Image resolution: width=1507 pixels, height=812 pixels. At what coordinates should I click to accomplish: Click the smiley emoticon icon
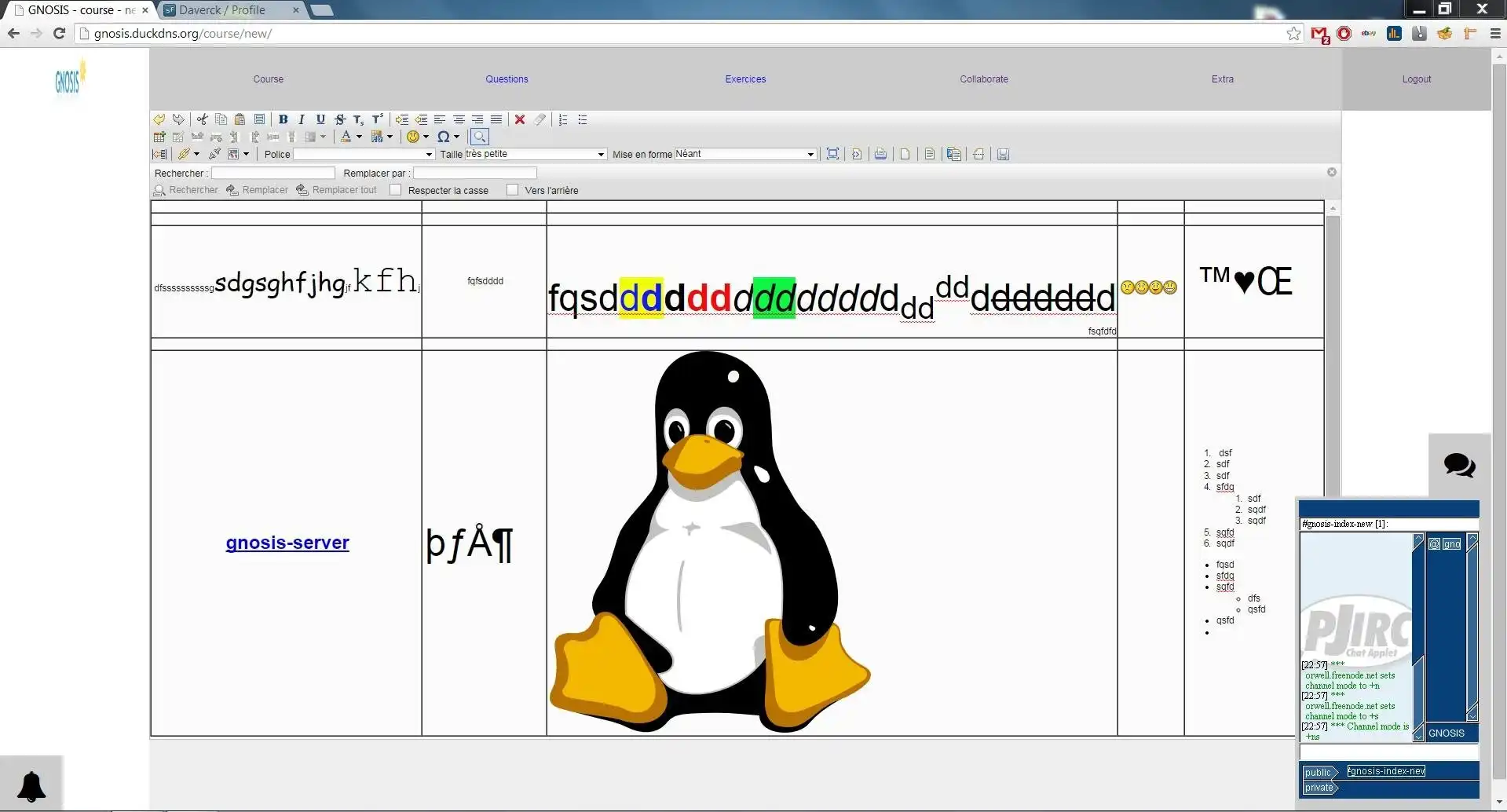coord(412,137)
